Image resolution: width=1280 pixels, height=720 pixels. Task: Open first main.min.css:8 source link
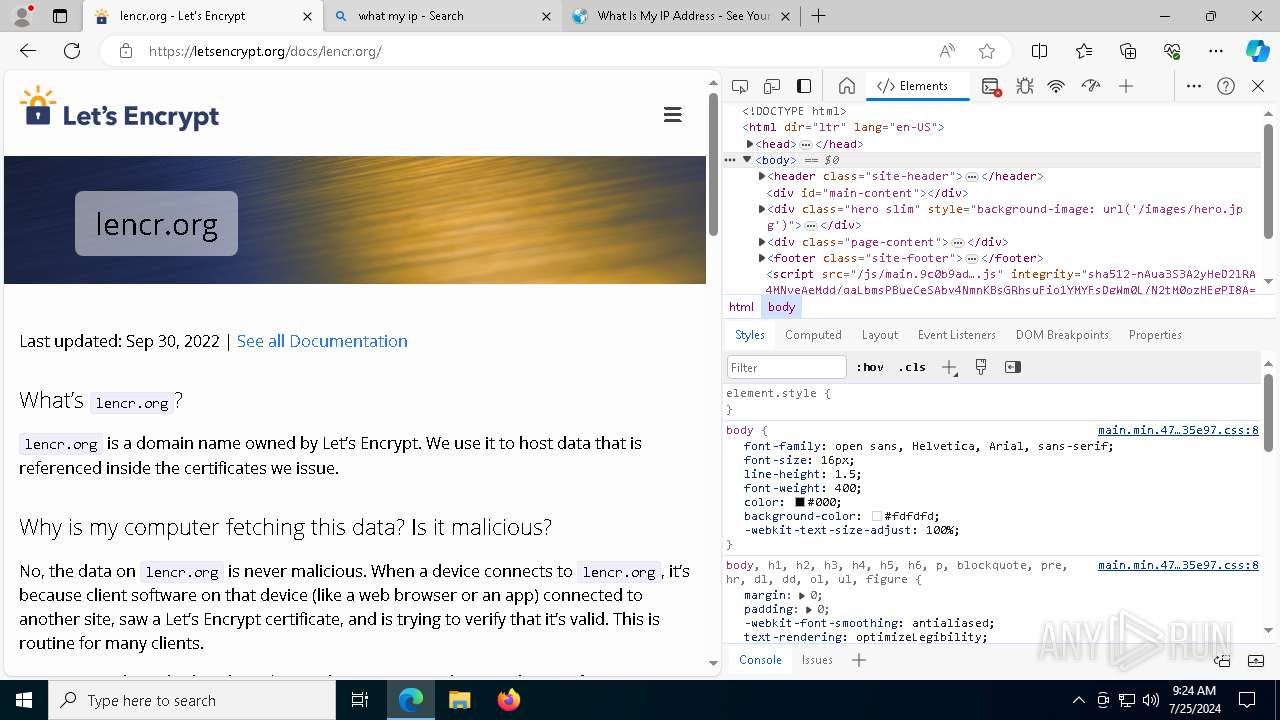pos(1178,431)
